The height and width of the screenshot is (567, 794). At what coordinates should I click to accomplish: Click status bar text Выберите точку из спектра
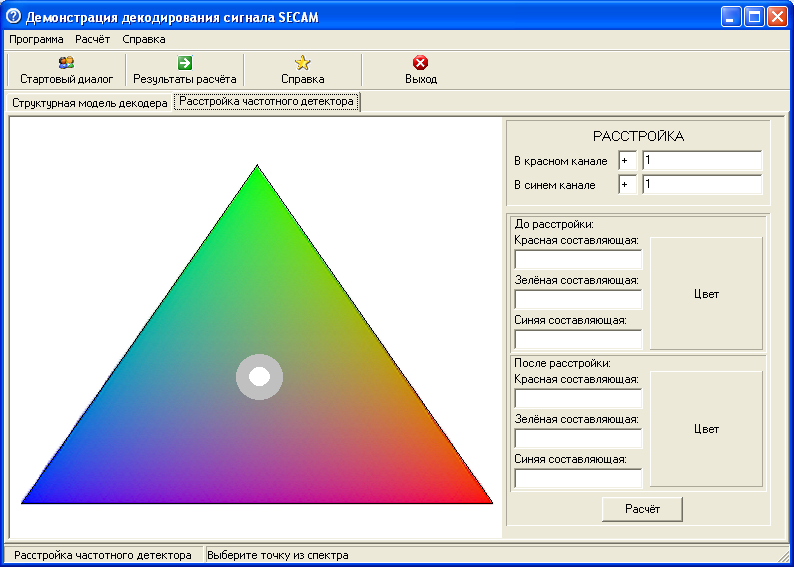pyautogui.click(x=277, y=555)
